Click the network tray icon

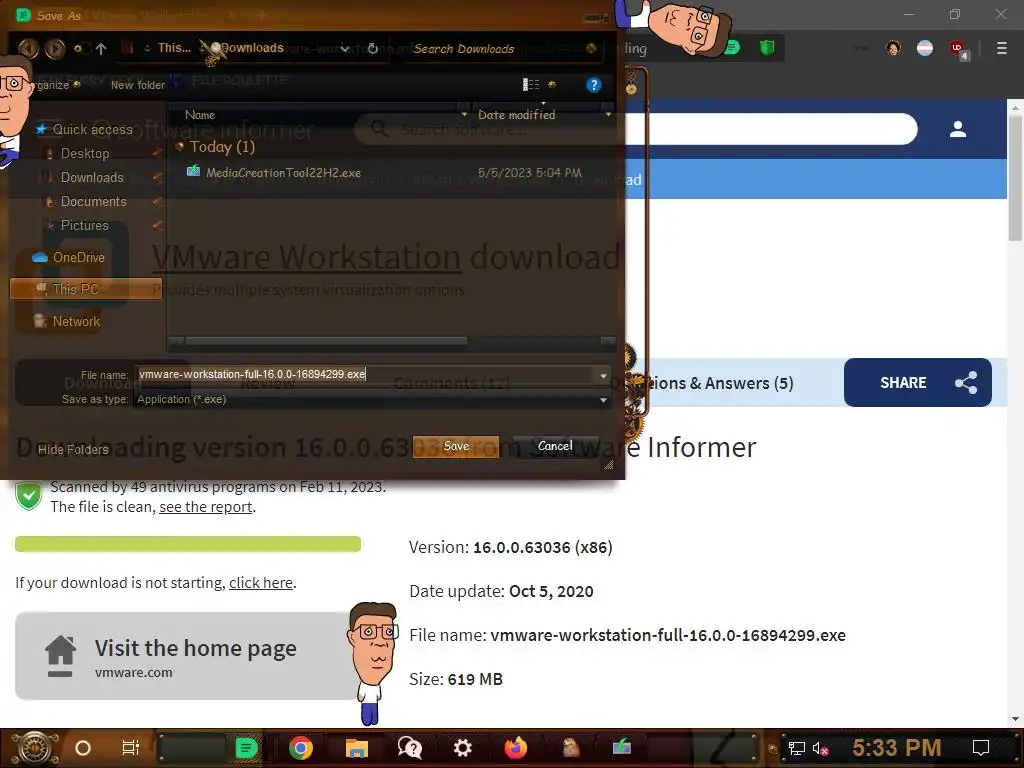click(x=796, y=748)
